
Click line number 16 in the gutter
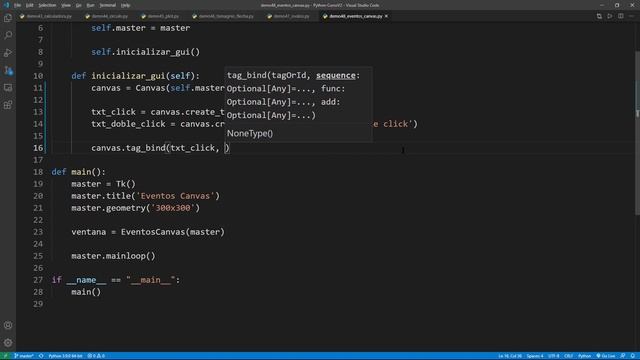tap(38, 148)
